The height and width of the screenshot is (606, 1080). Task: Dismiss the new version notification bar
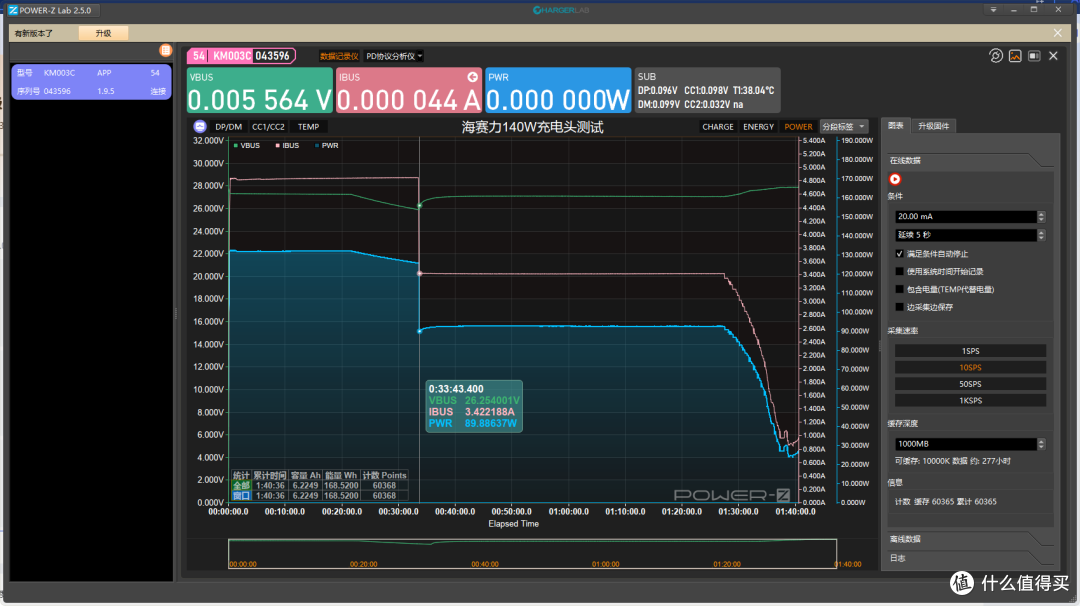pyautogui.click(x=1057, y=33)
